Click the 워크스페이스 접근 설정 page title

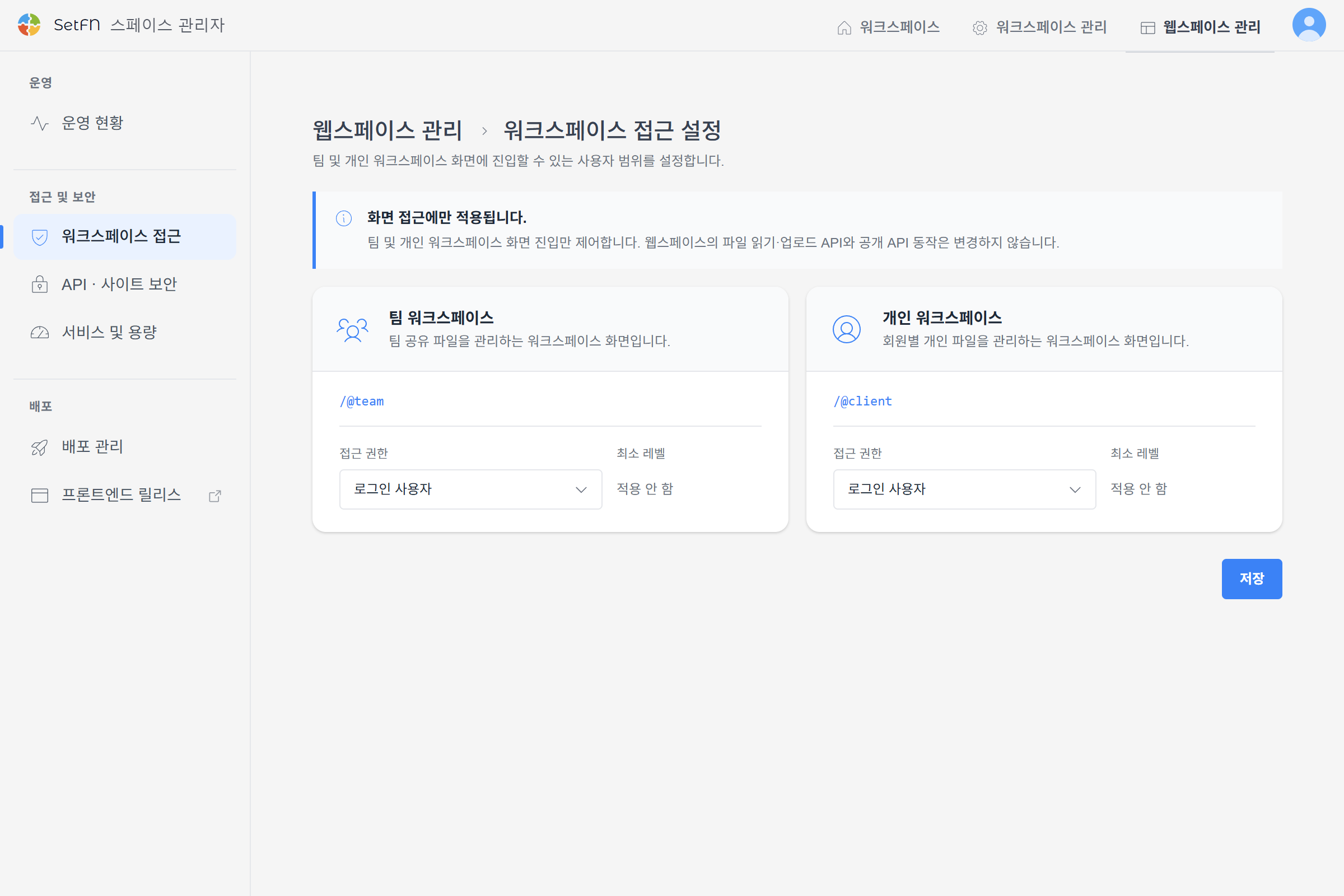(x=612, y=131)
